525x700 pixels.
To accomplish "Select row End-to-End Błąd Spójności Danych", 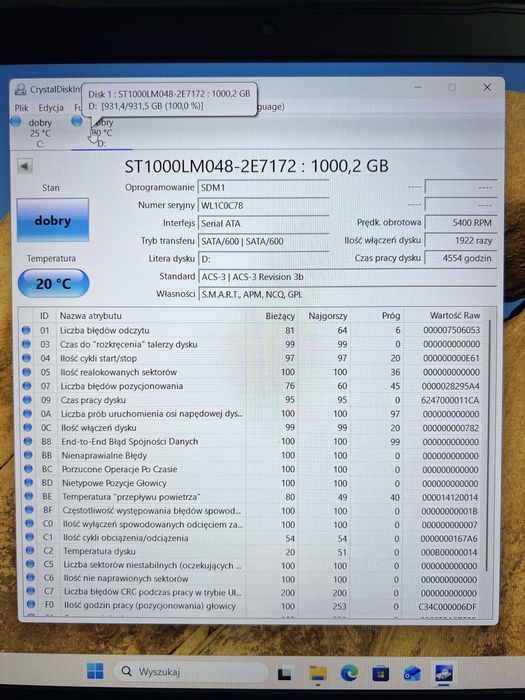I will (253, 442).
